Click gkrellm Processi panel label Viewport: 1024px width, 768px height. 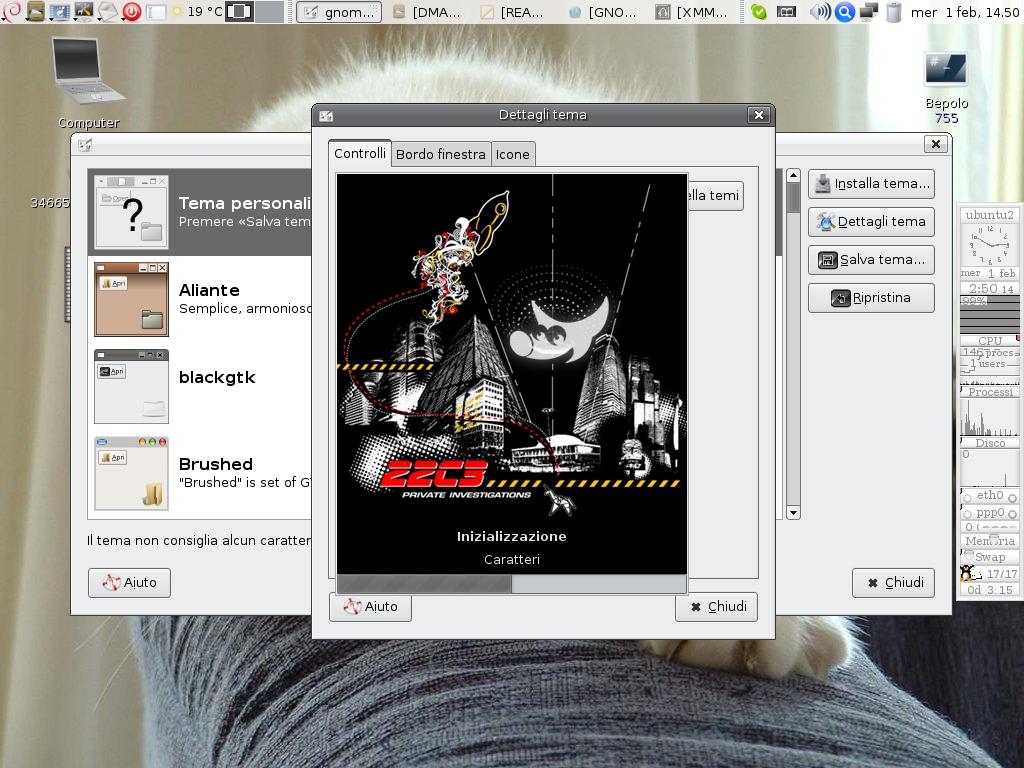pyautogui.click(x=990, y=392)
